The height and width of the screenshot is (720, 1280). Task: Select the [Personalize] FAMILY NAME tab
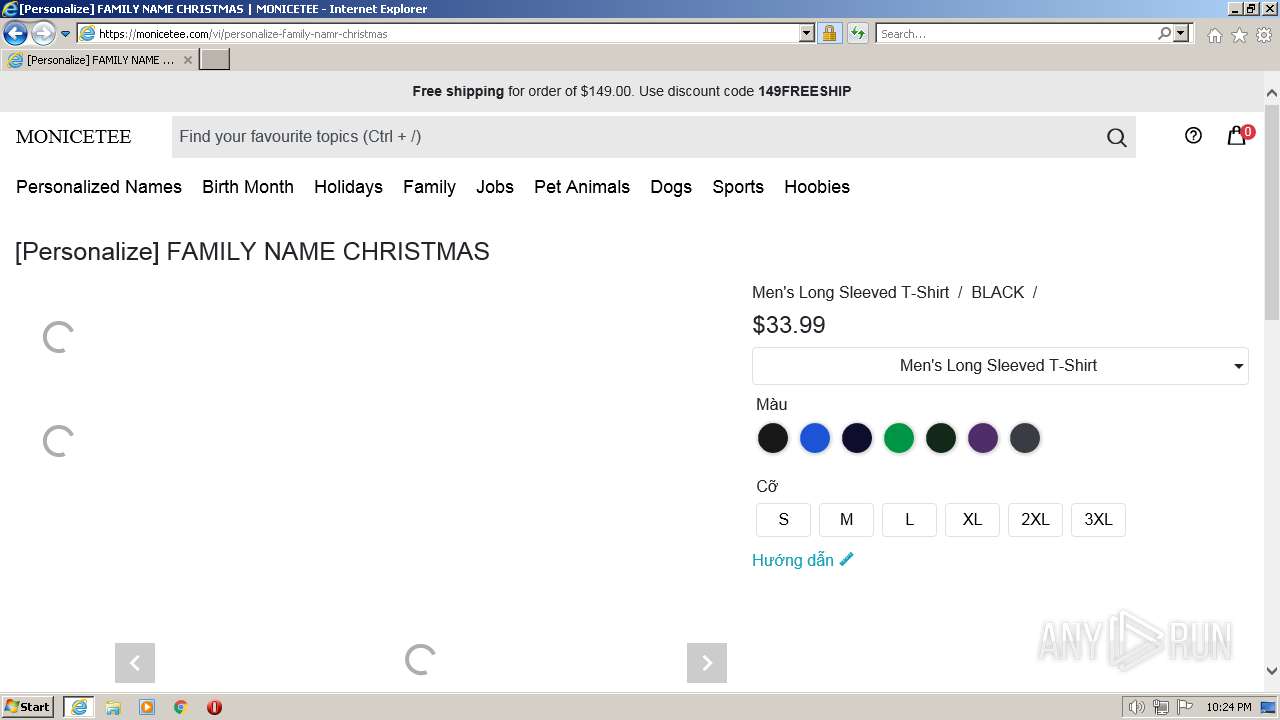100,60
